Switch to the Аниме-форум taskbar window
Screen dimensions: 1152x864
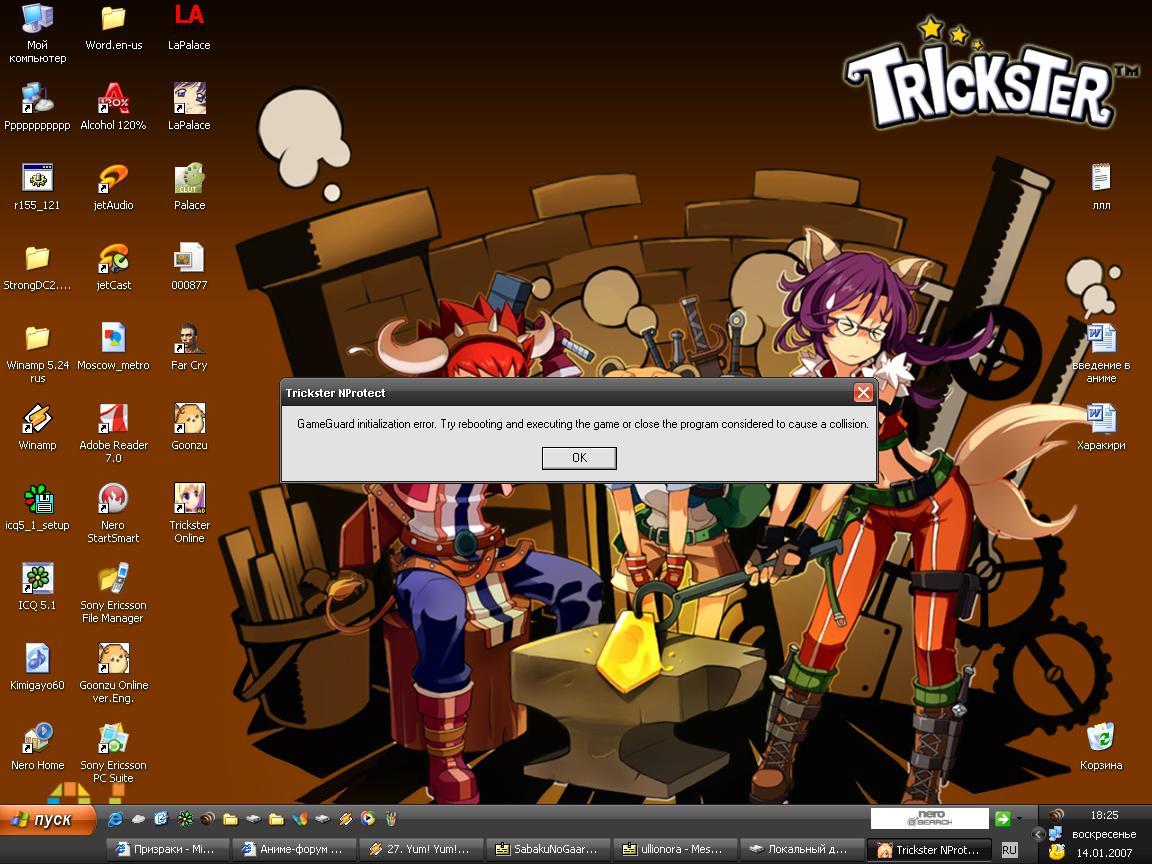click(295, 849)
